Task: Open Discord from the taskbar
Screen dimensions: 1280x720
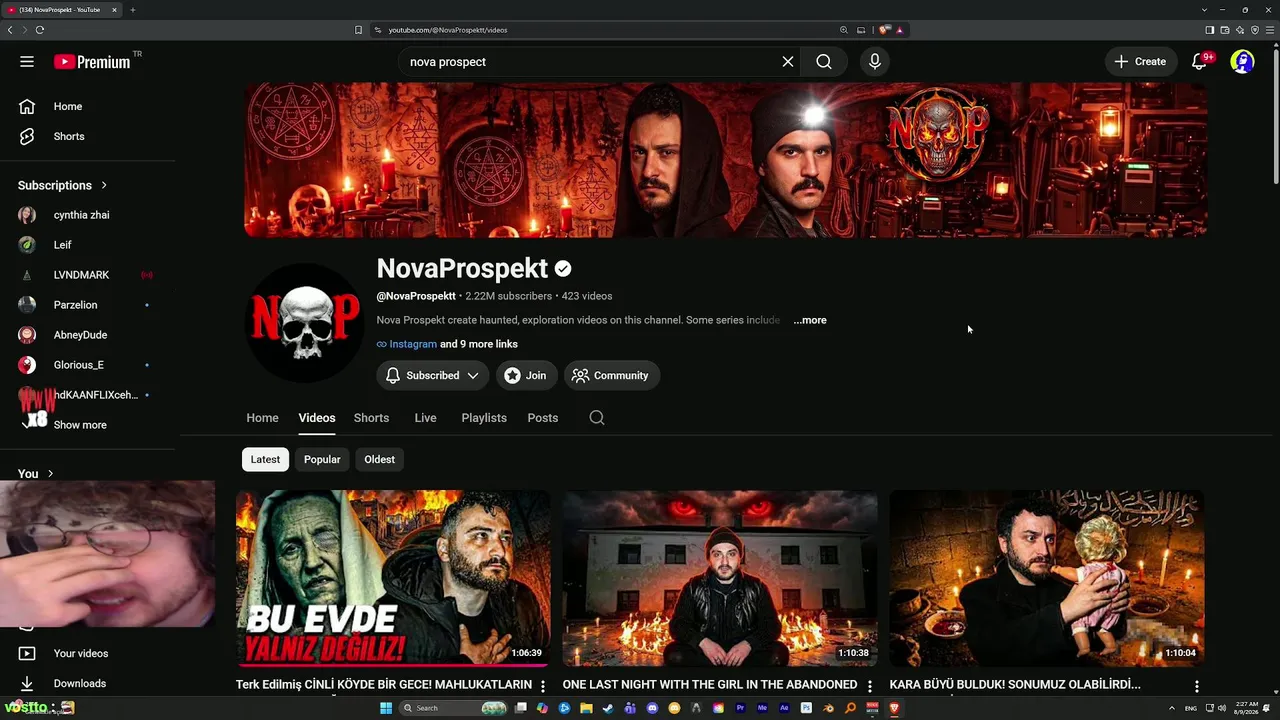Action: (652, 708)
